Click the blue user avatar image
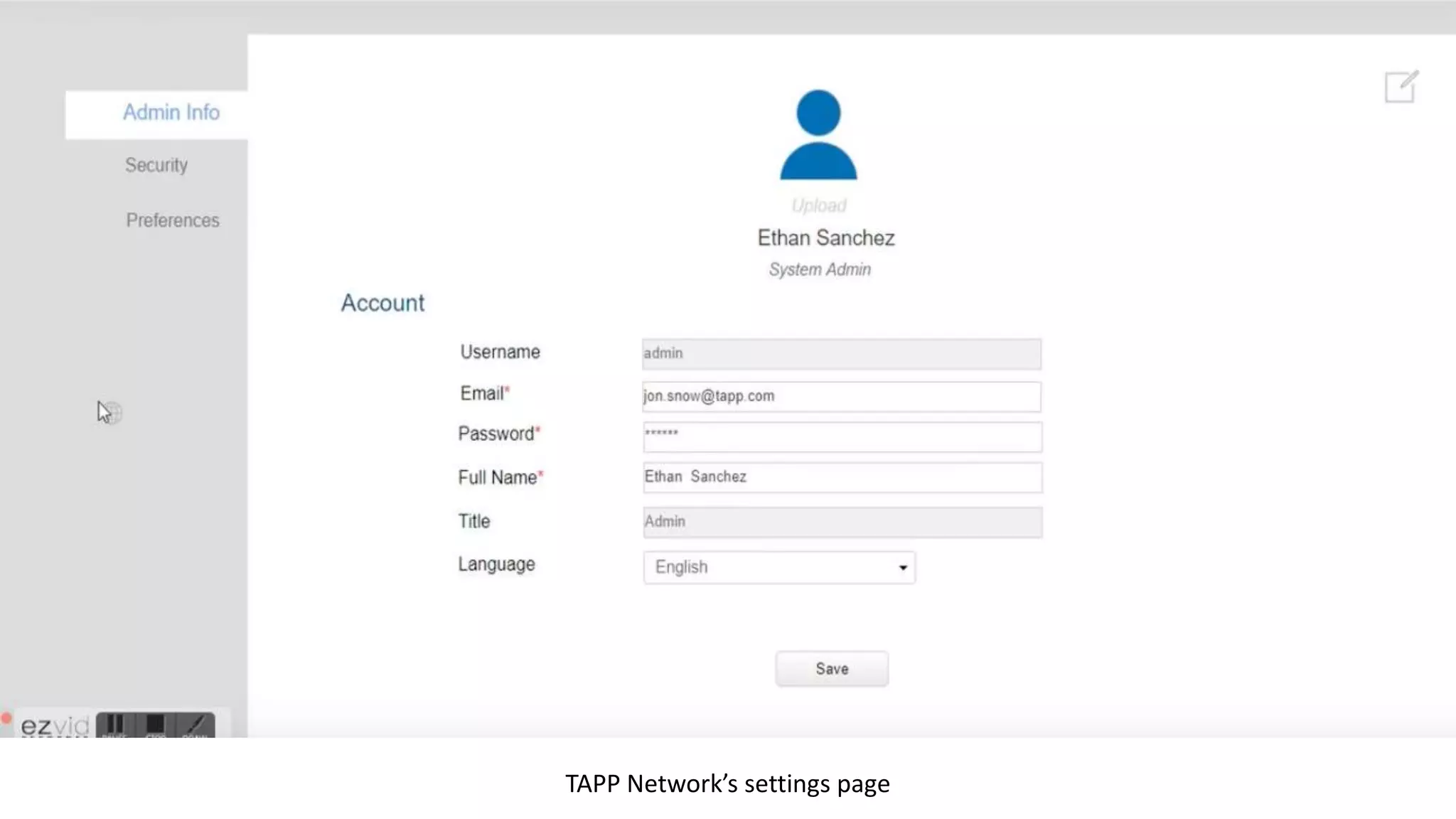 (818, 134)
